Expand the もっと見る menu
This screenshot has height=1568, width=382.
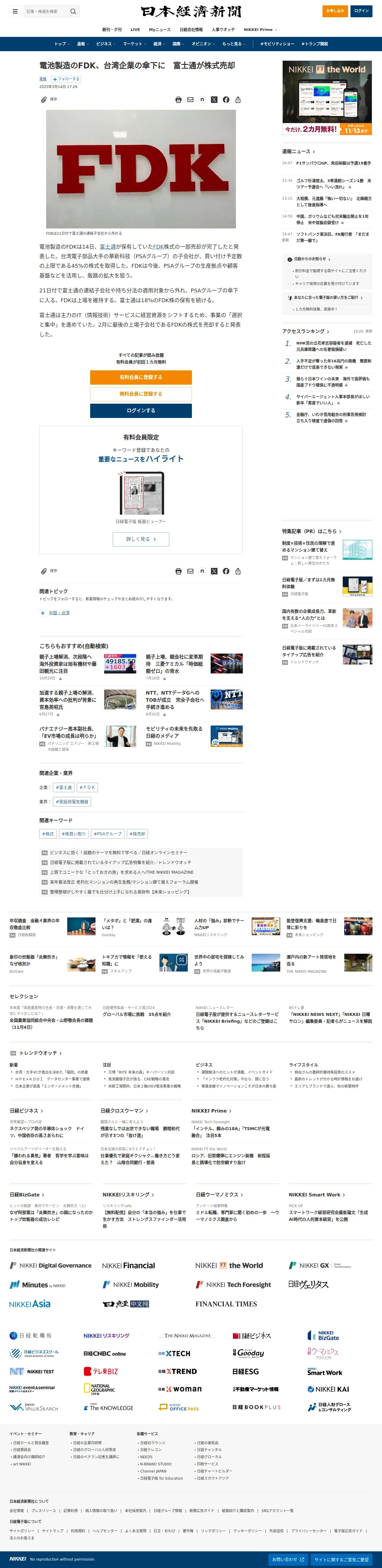pyautogui.click(x=234, y=44)
